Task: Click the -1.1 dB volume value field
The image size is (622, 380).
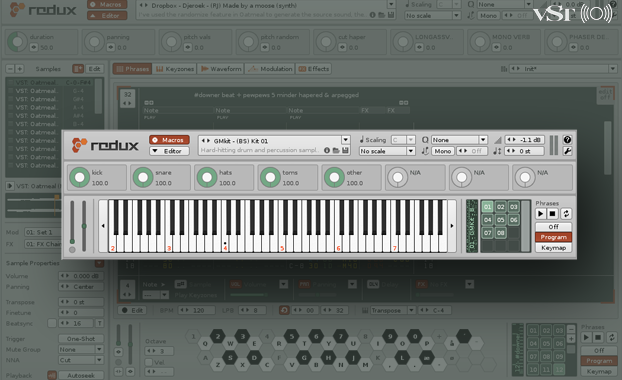Action: [x=525, y=140]
